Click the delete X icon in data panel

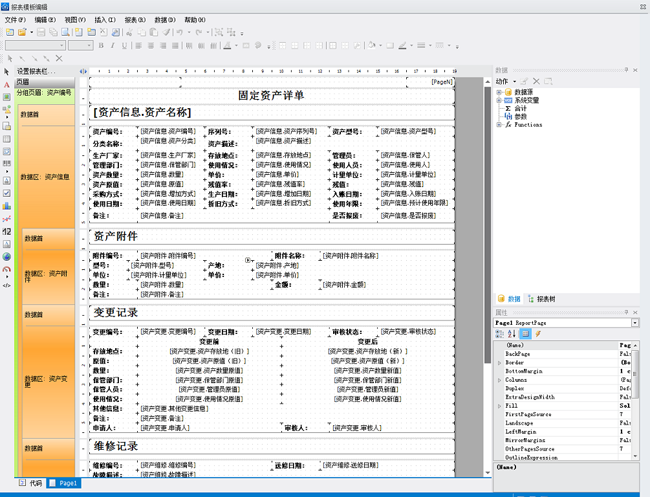click(x=536, y=81)
